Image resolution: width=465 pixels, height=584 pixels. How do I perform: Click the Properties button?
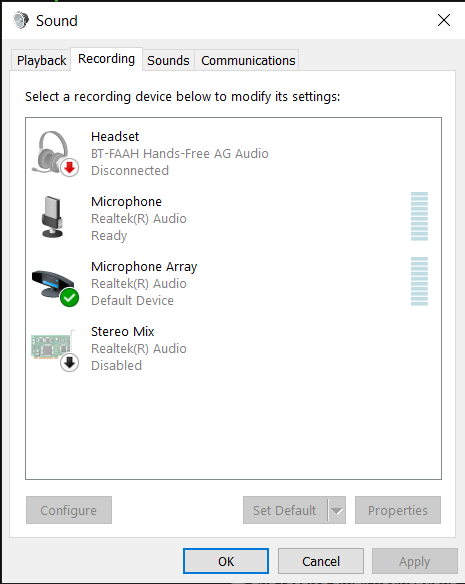398,510
